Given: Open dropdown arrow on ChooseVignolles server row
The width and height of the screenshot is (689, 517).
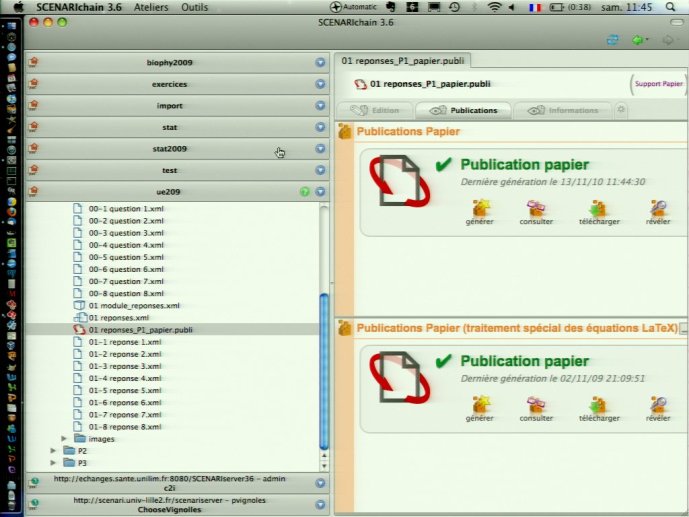Looking at the screenshot, I should (320, 505).
